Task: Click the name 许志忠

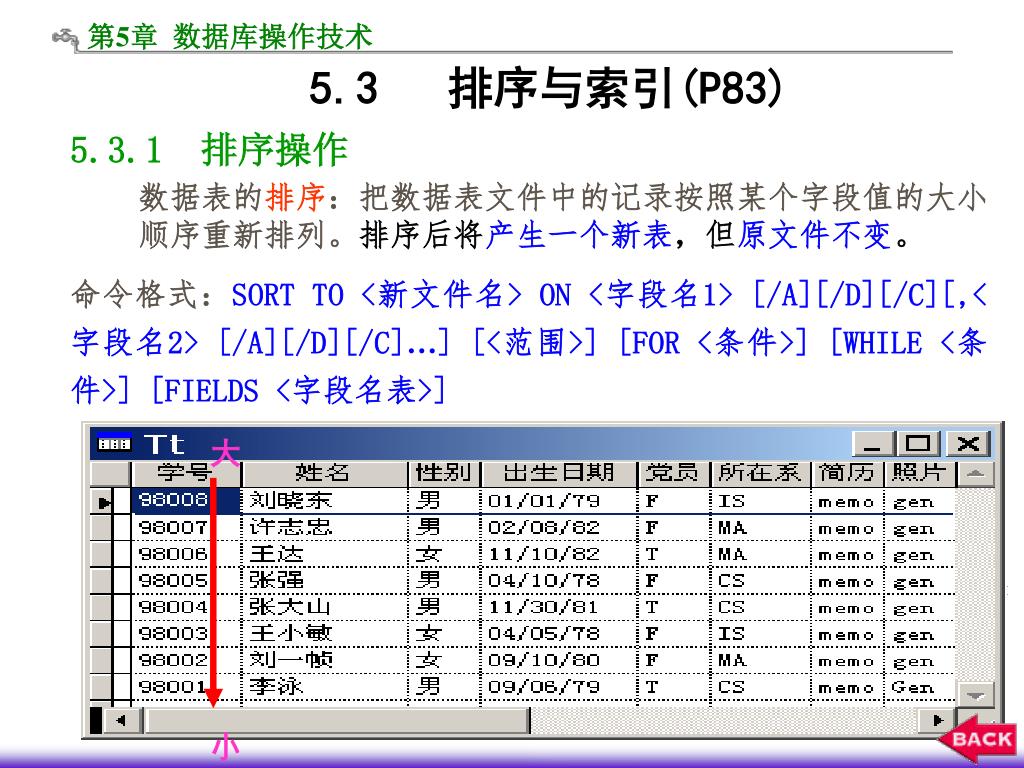Action: tap(291, 528)
